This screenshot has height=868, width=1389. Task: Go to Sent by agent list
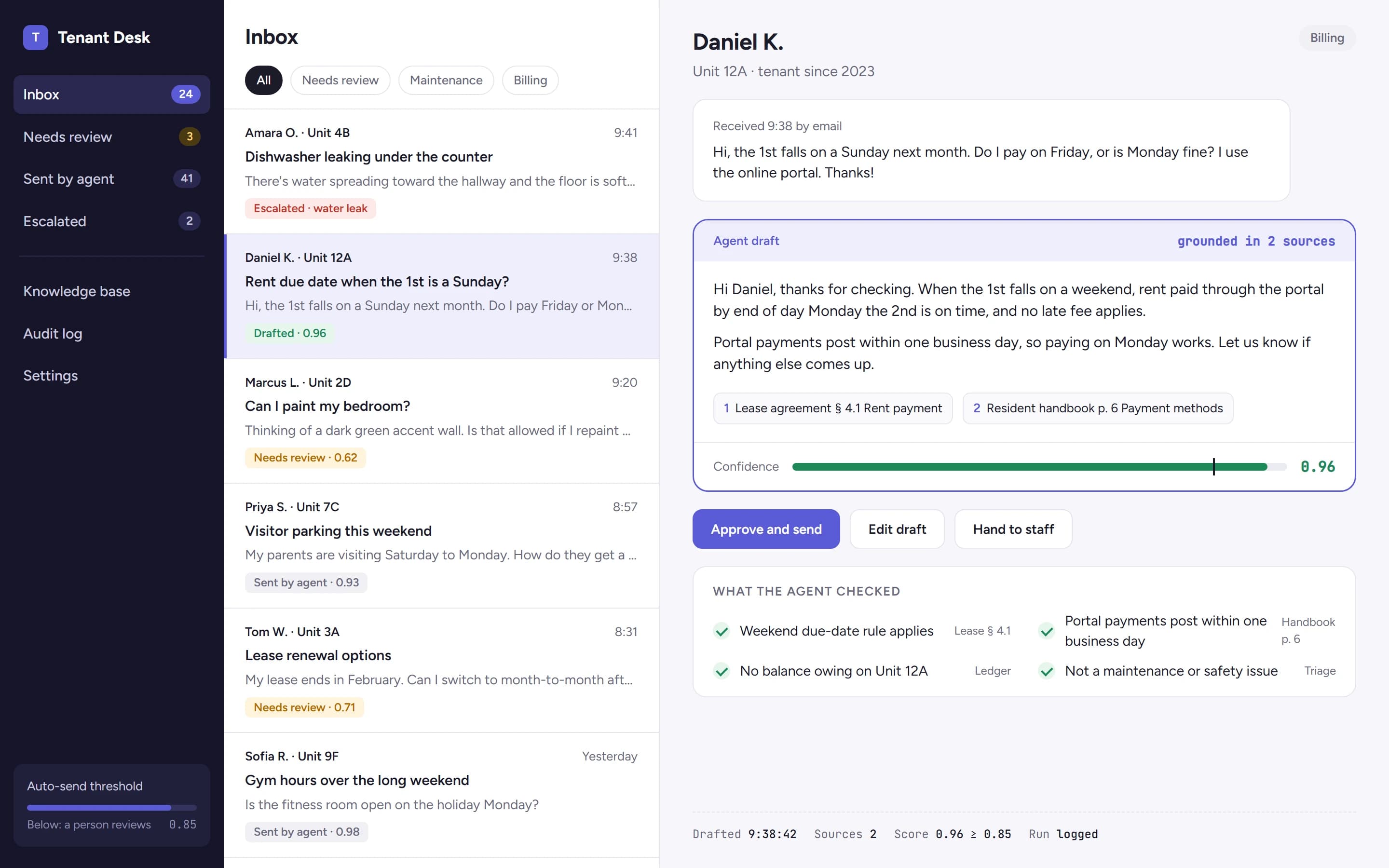coord(111,178)
